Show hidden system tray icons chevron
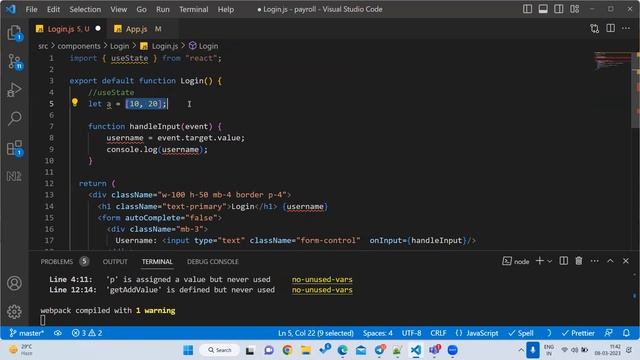The width and height of the screenshot is (640, 360). point(521,350)
